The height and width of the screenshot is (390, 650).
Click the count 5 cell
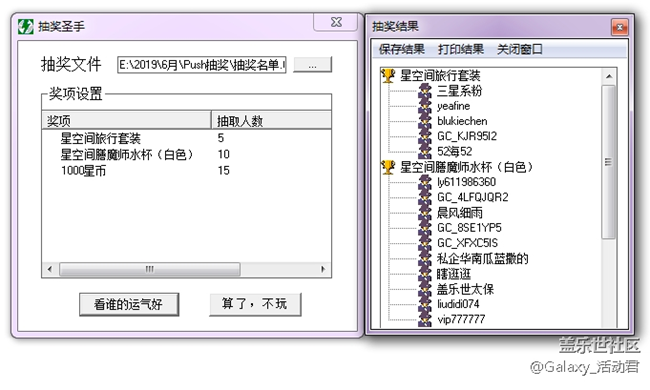pyautogui.click(x=221, y=138)
